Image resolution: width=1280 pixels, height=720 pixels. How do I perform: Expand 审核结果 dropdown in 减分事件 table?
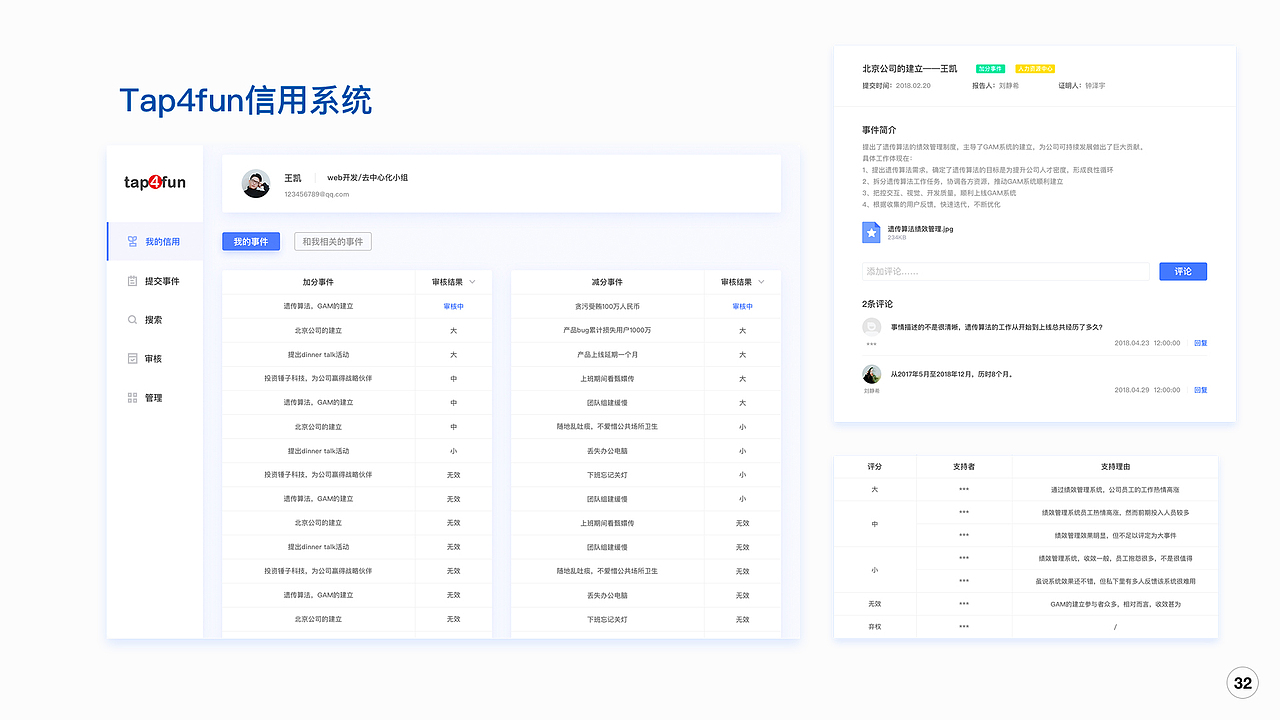[x=761, y=282]
